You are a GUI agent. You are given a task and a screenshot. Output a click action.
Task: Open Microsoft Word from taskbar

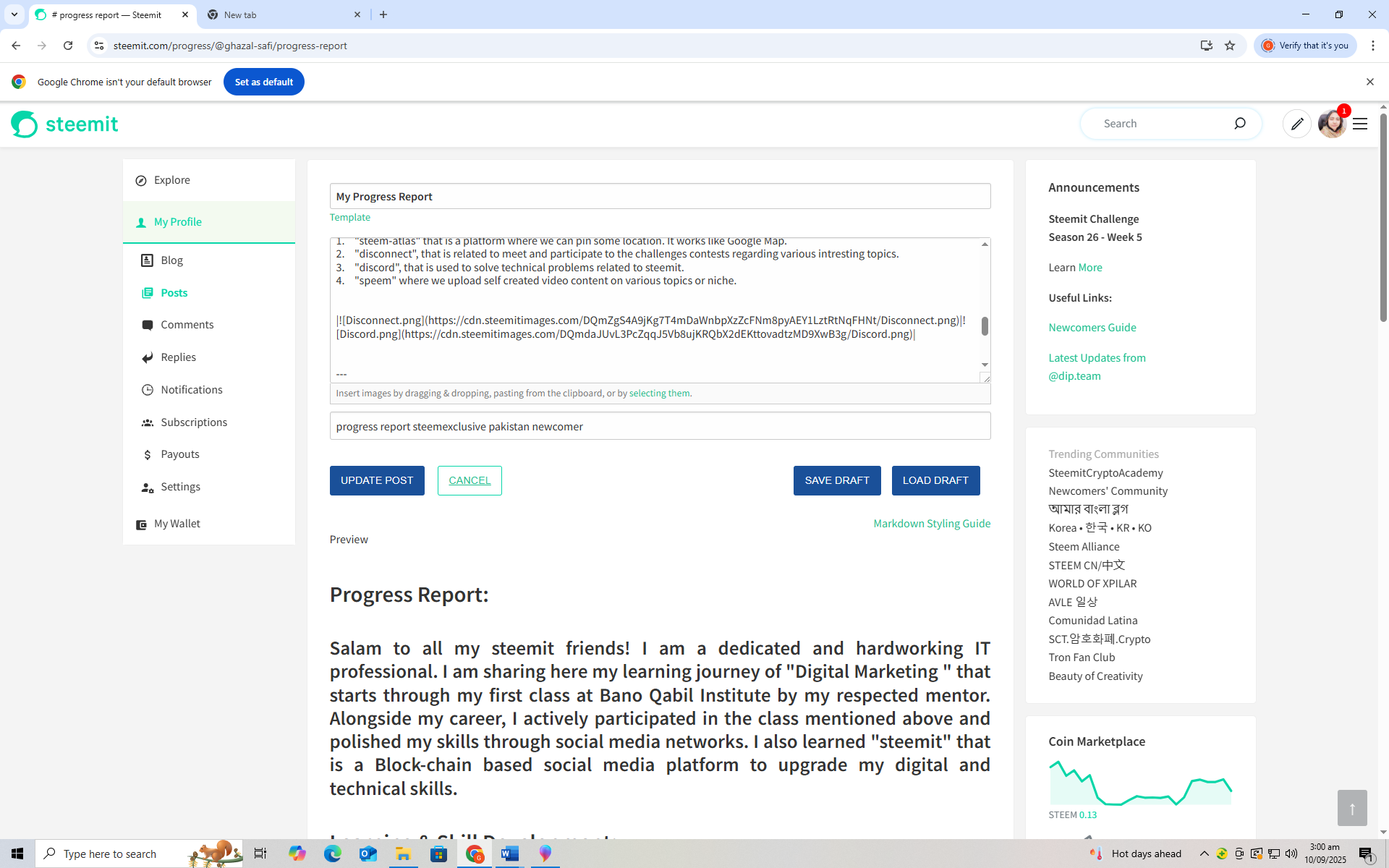509,854
